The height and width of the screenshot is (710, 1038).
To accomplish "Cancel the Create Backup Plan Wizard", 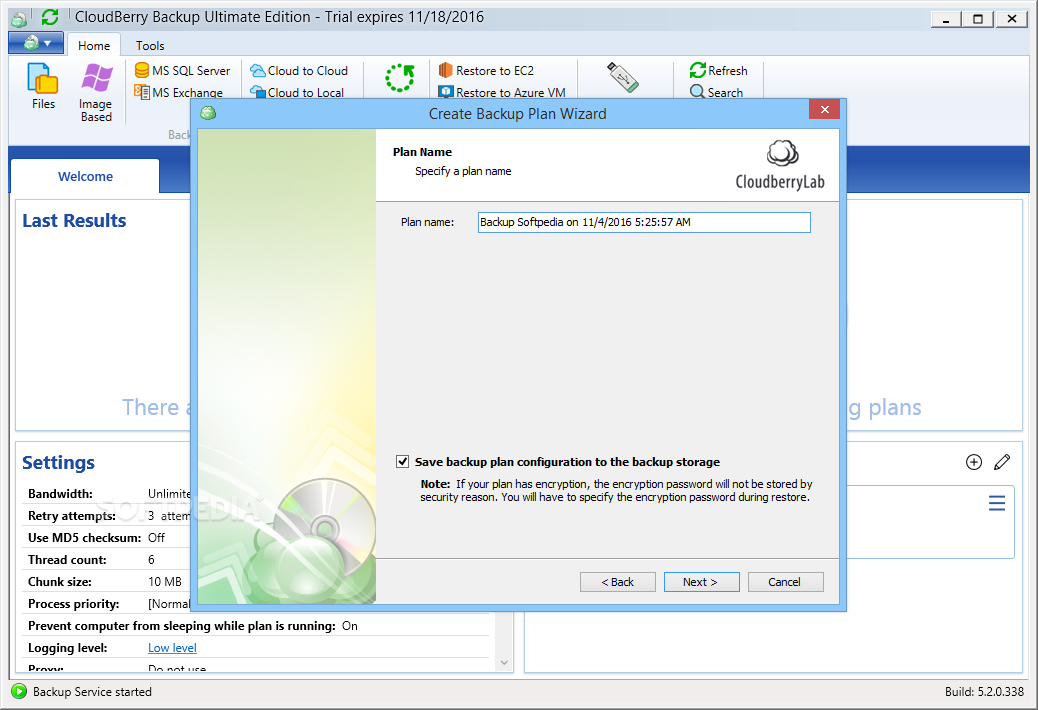I will coord(785,582).
